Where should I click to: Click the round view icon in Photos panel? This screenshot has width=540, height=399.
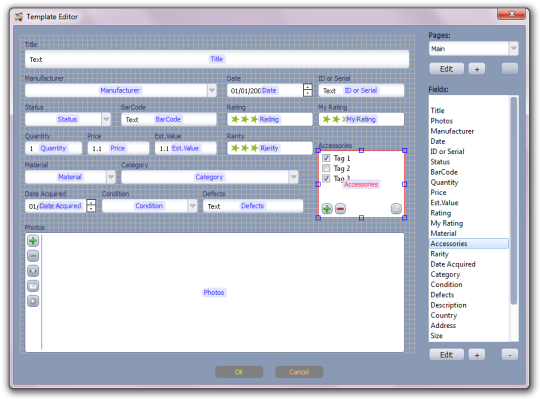(x=33, y=301)
